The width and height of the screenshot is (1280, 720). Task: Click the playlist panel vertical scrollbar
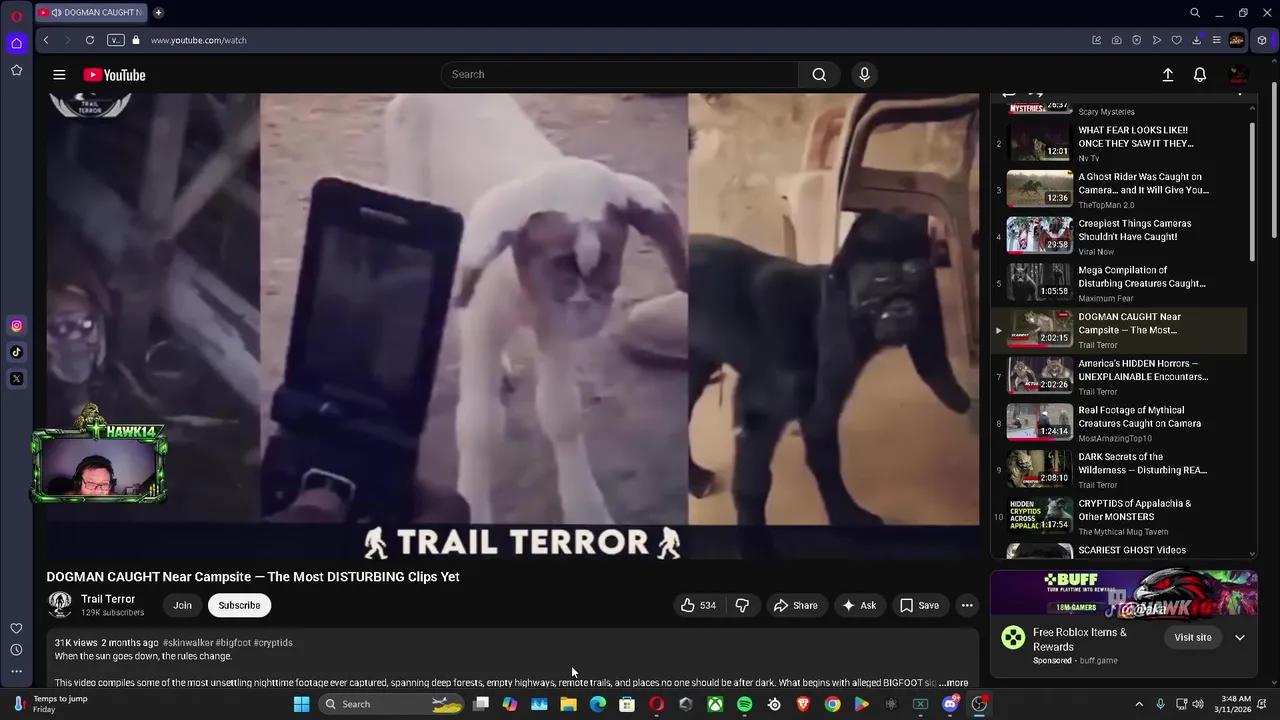tap(1252, 192)
